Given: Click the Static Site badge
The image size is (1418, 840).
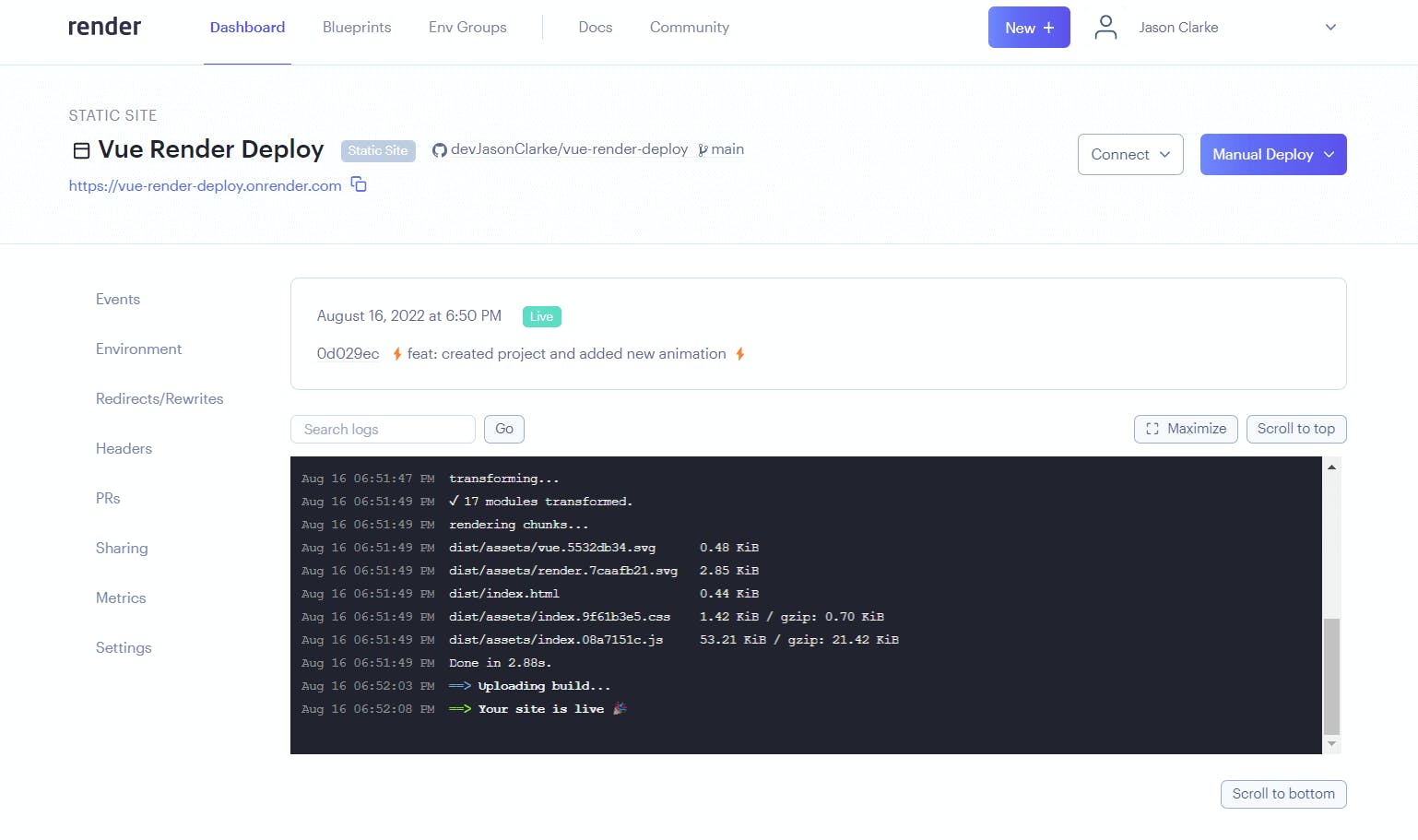Looking at the screenshot, I should 378,150.
